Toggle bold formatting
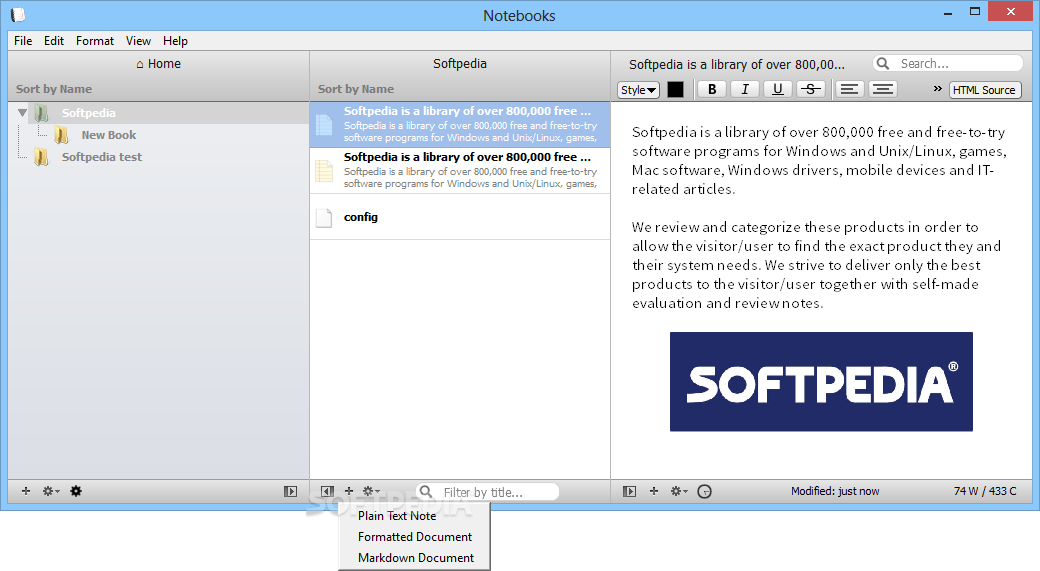Image resolution: width=1040 pixels, height=571 pixels. (x=712, y=90)
